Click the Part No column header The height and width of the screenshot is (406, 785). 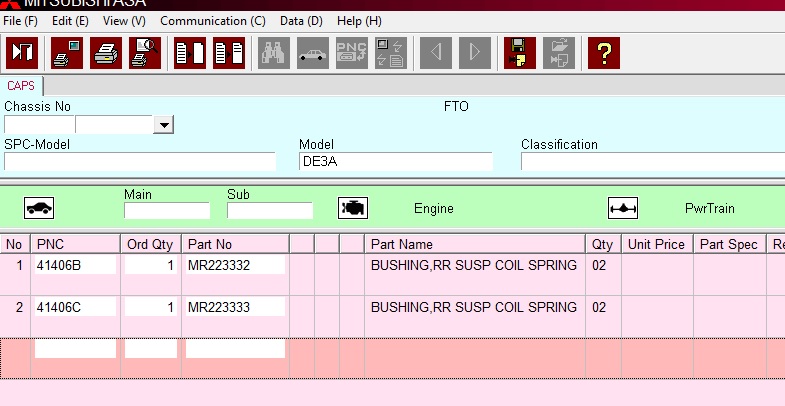click(x=235, y=244)
